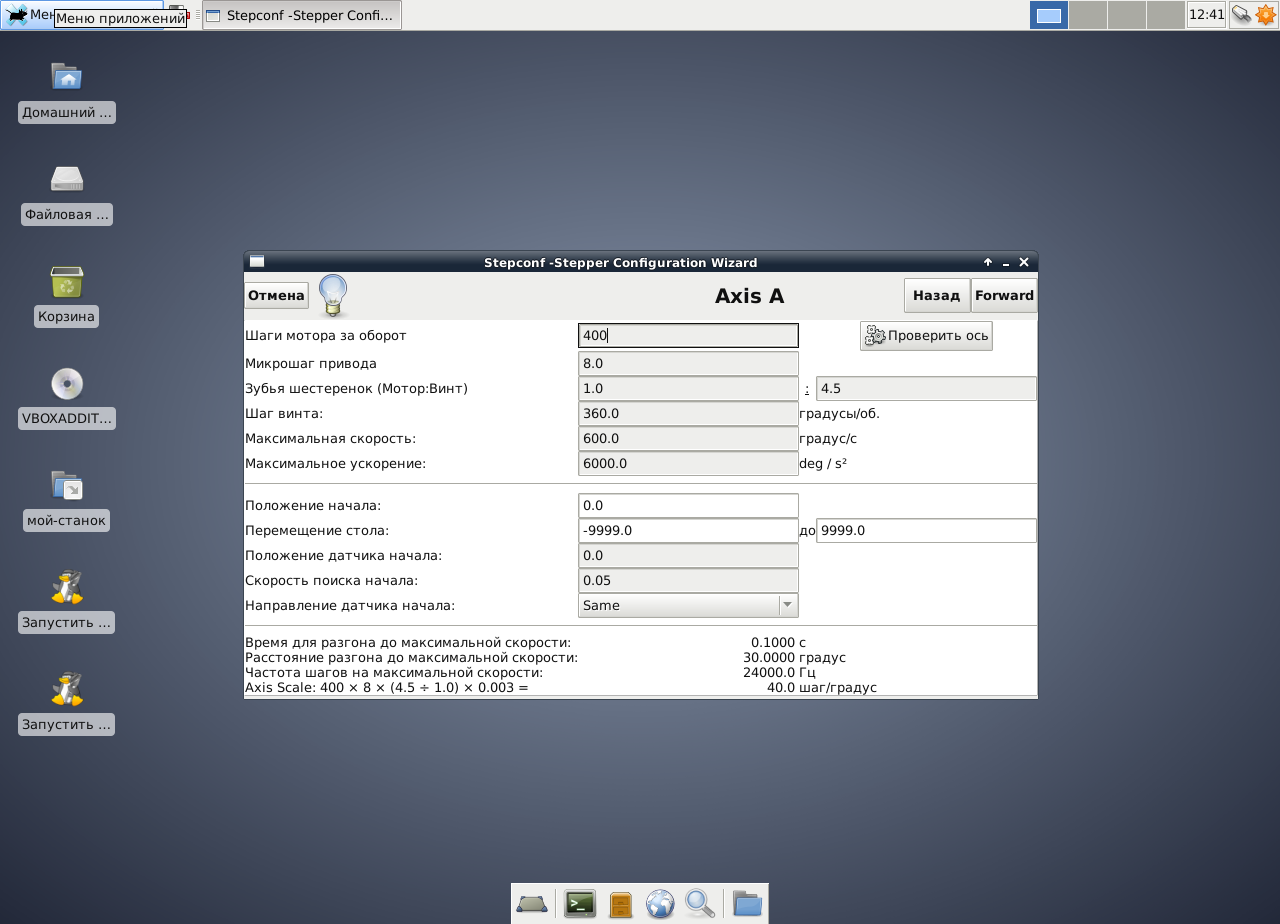
Task: Click the Максимальное ускорение field 6000.0
Action: [x=688, y=464]
